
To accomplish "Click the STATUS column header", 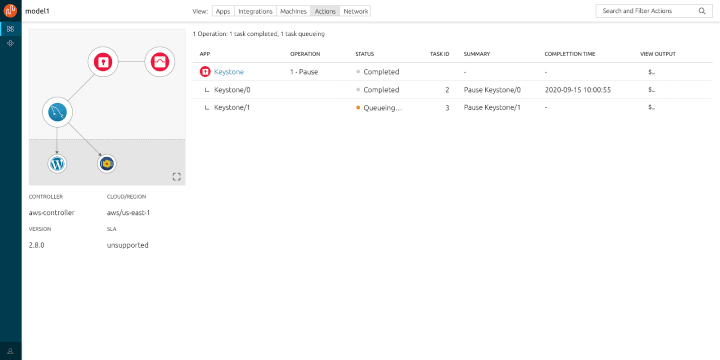I will (365, 54).
